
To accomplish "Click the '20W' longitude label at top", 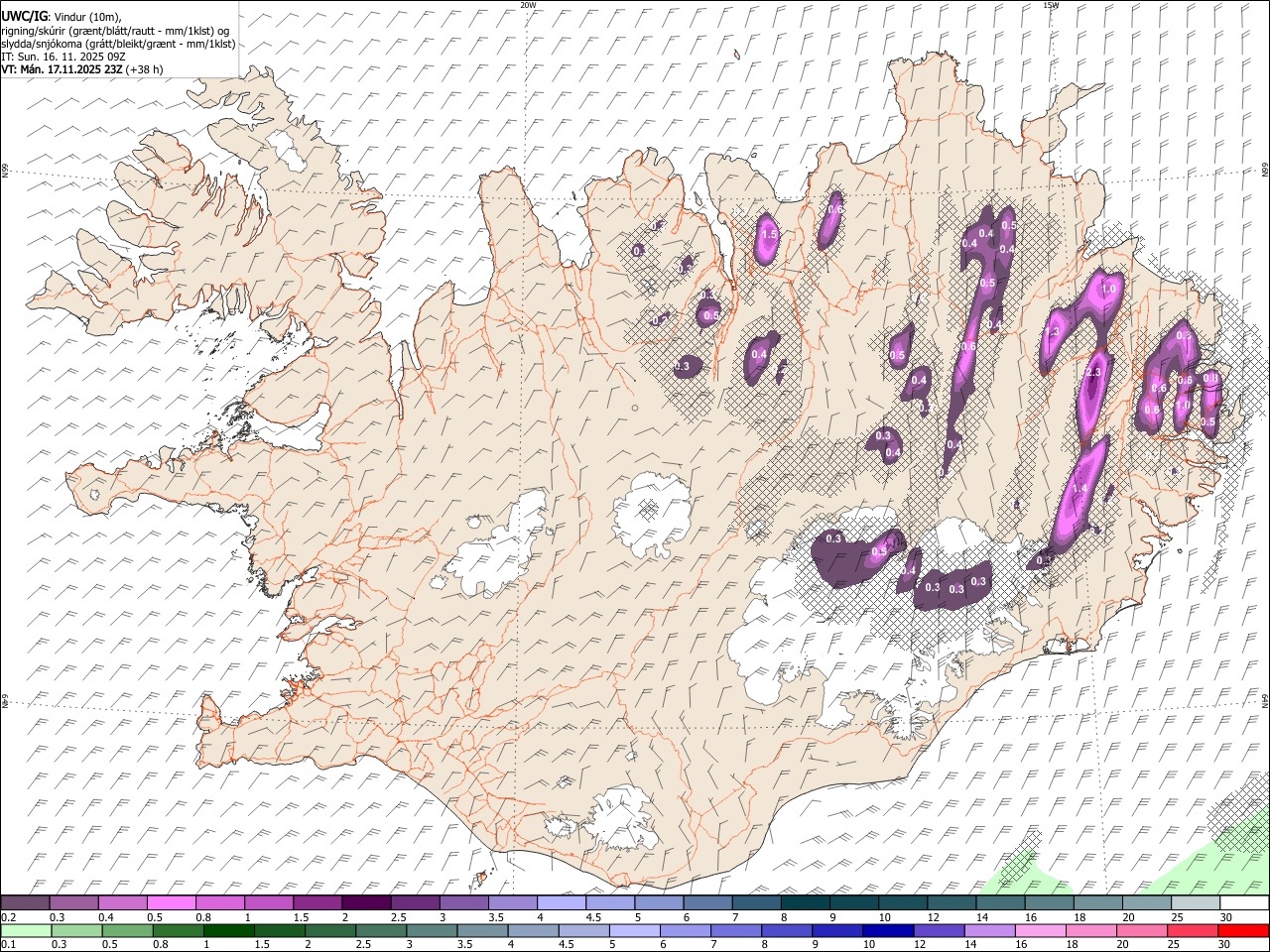I will pyautogui.click(x=528, y=5).
